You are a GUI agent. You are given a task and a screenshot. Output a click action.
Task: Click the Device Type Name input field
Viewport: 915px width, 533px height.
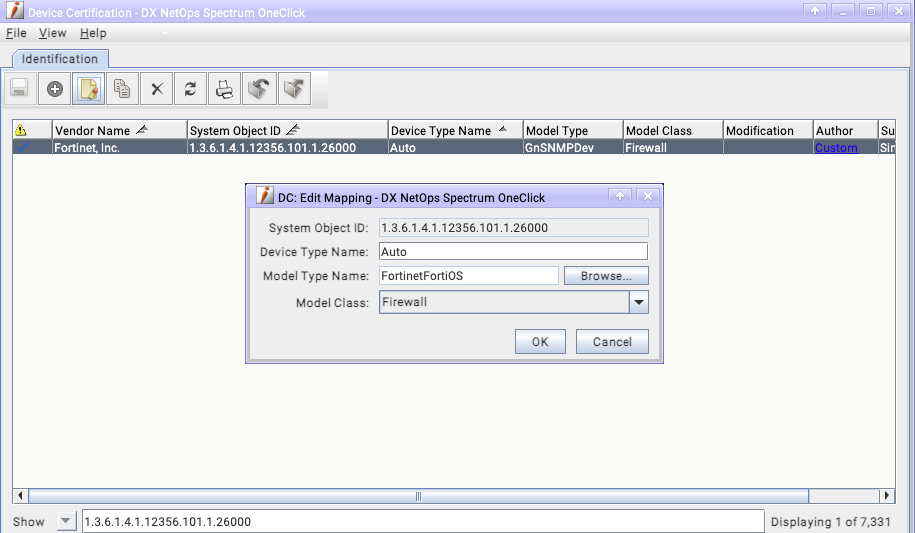(x=514, y=252)
